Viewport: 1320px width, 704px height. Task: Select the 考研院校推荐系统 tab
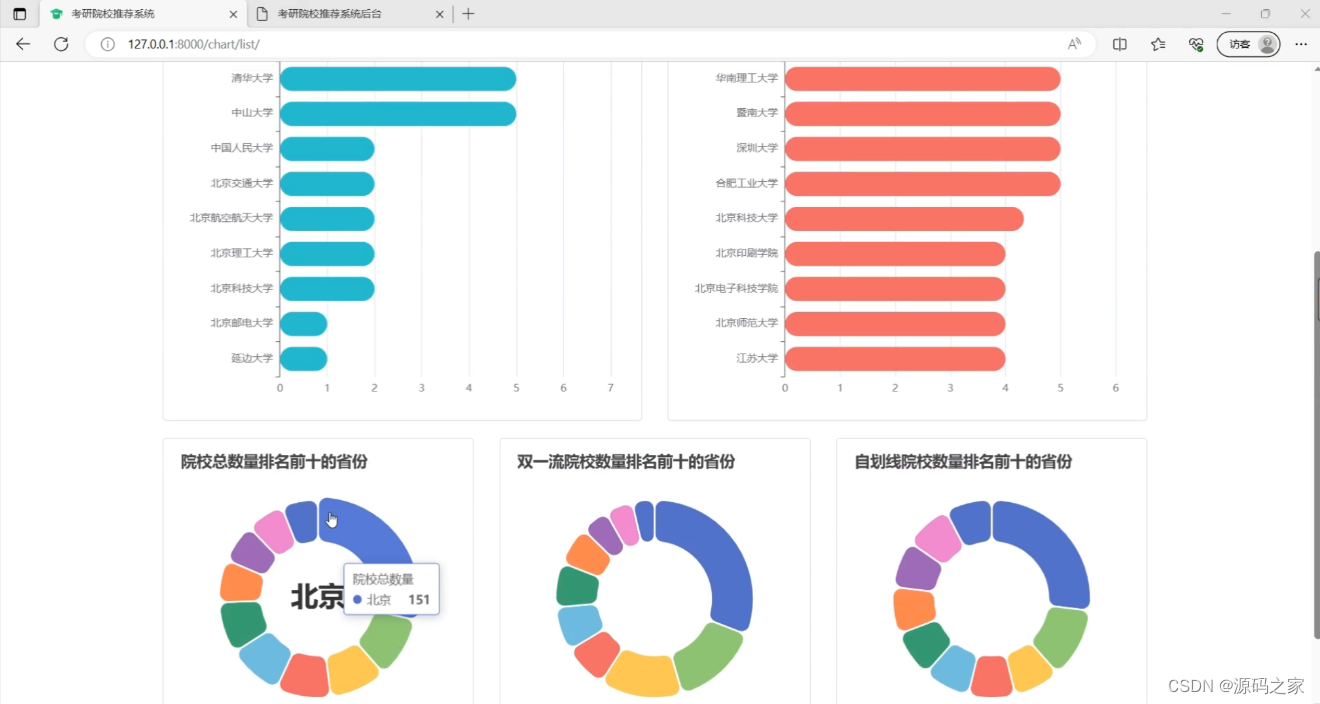tap(143, 14)
